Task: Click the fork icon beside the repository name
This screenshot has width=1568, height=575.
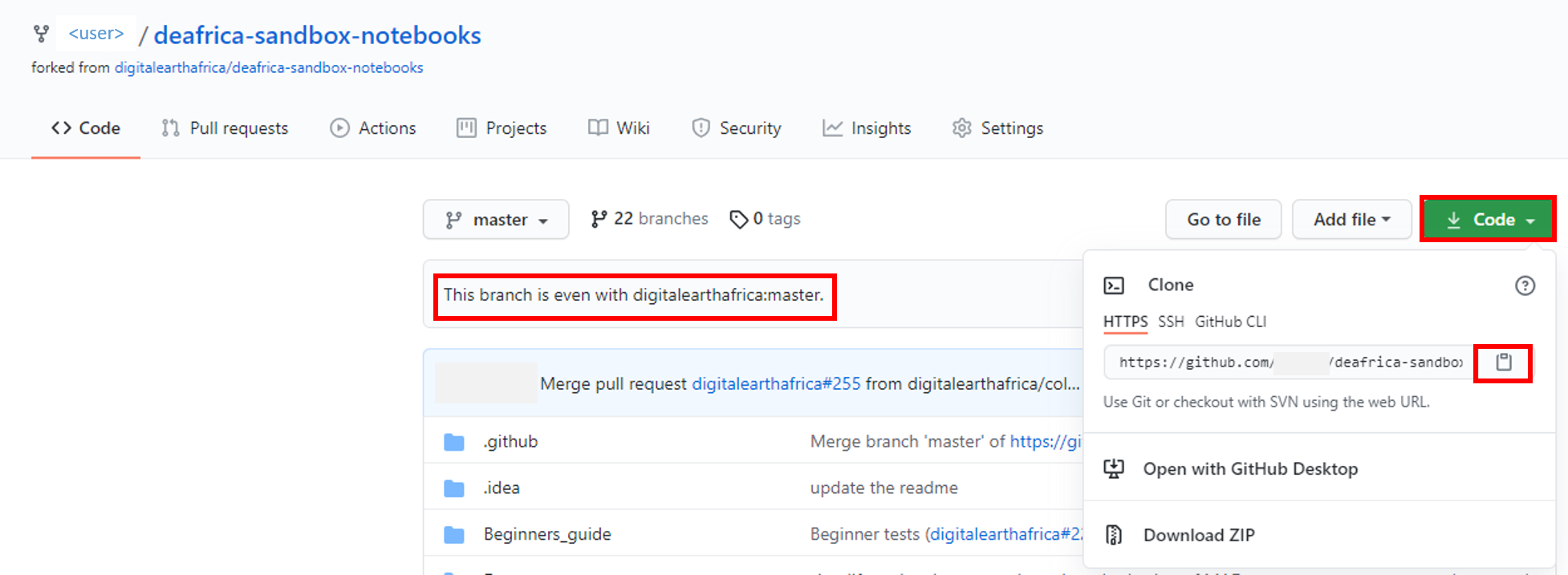Action: [x=41, y=34]
